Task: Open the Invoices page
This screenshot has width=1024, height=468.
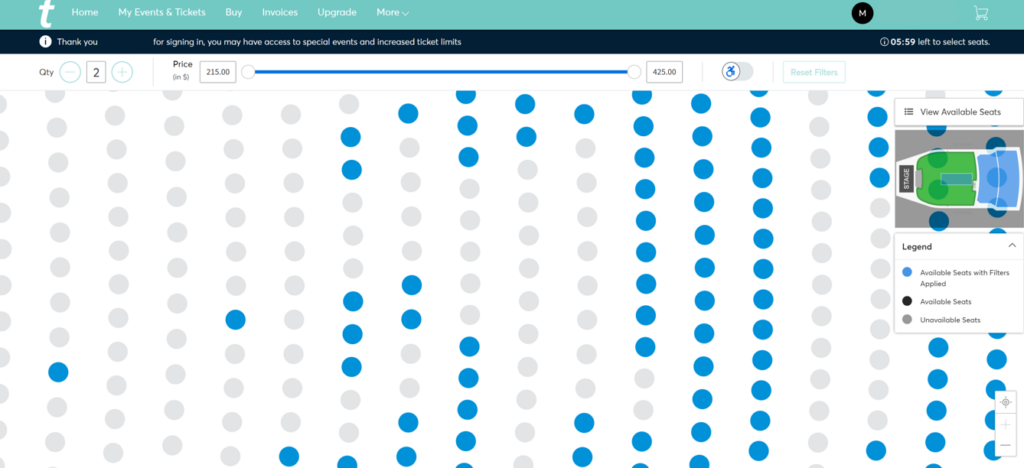Action: [x=280, y=13]
